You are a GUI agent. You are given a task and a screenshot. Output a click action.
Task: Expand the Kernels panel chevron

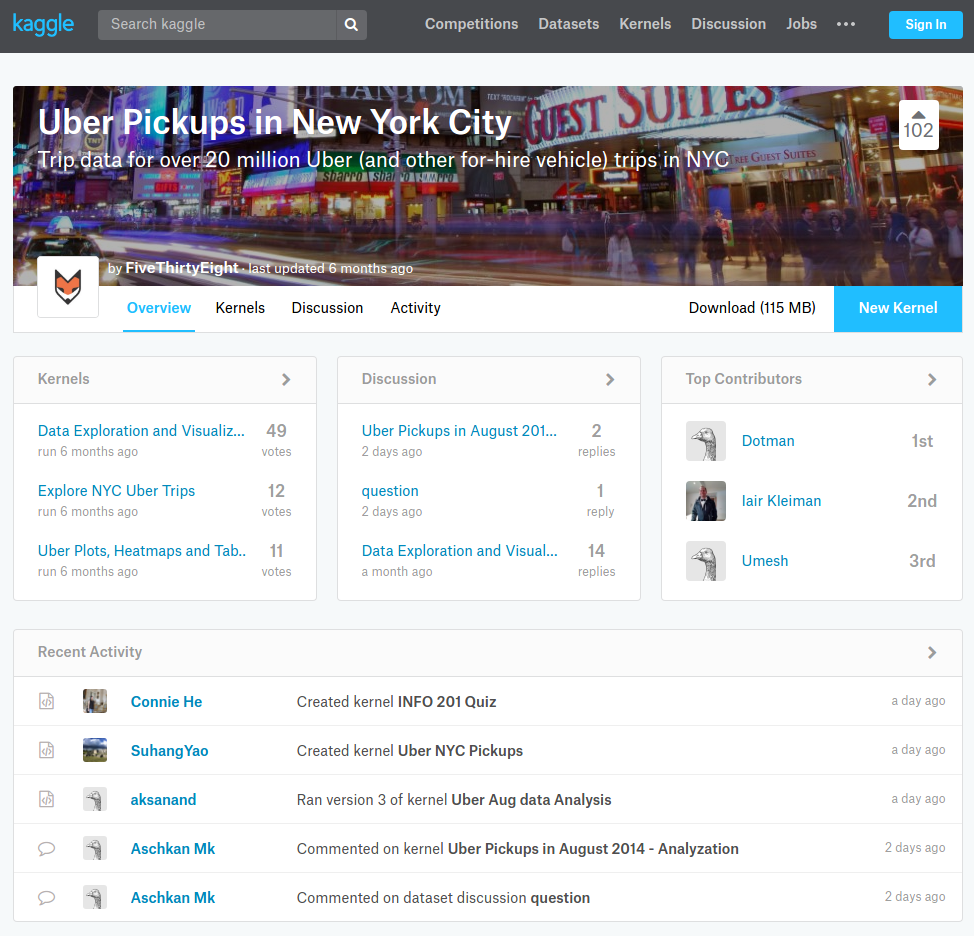coord(286,379)
